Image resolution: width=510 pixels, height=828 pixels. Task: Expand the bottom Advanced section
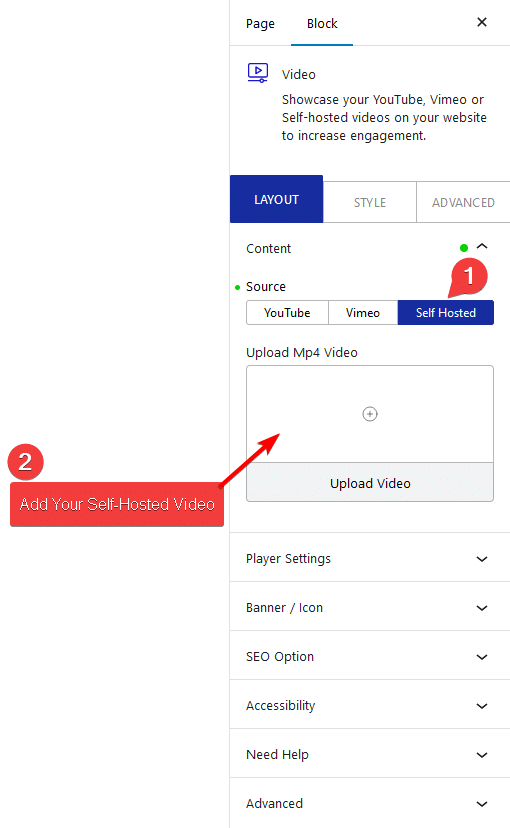point(370,803)
